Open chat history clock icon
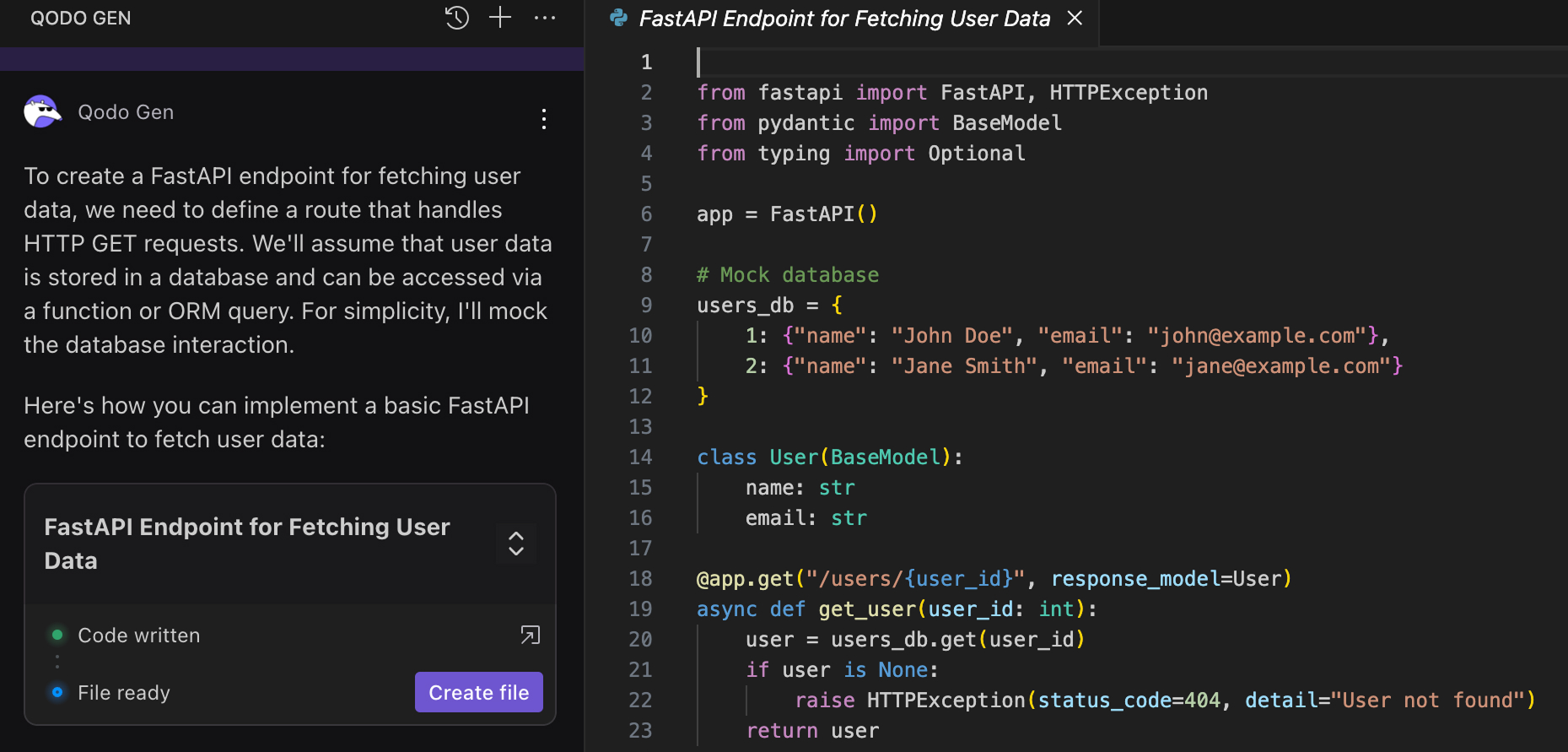Viewport: 1568px width, 752px height. click(x=456, y=18)
